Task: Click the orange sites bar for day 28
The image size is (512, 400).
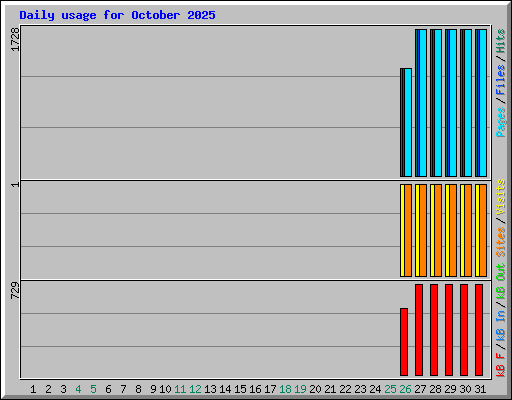Action: 438,230
